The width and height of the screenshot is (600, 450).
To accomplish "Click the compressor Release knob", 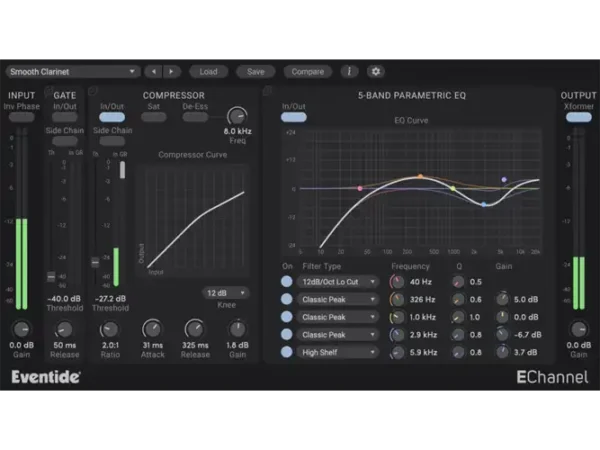I will pos(195,329).
